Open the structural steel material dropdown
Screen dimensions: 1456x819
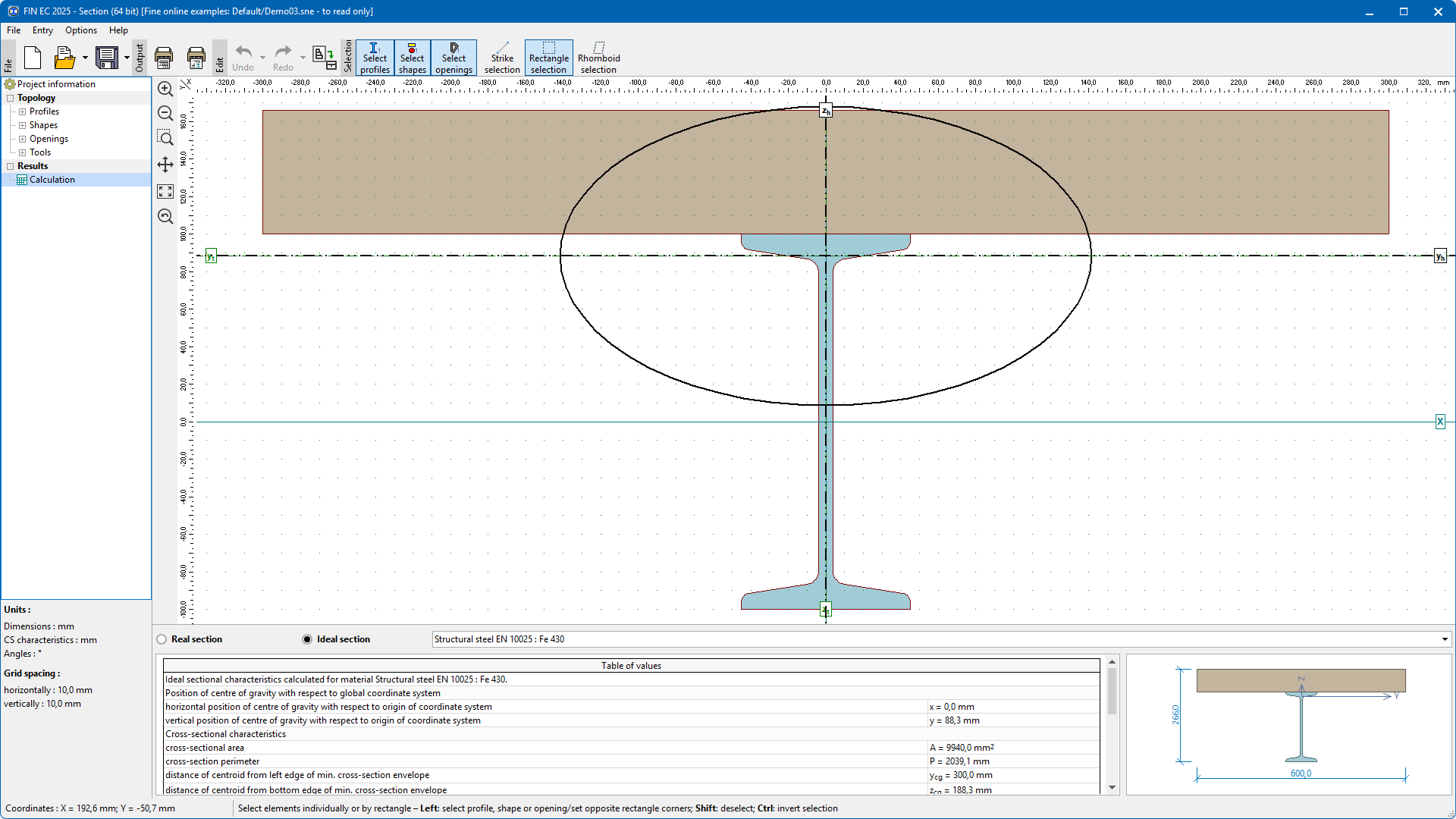(x=1444, y=639)
